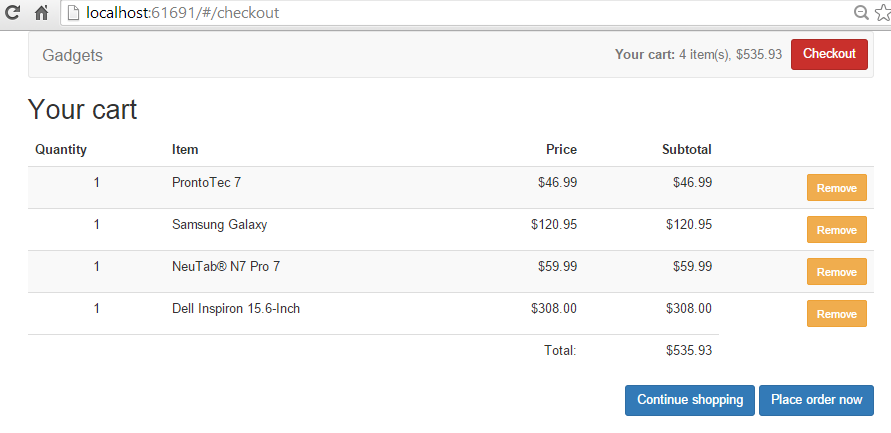Click the zoom magnifier icon in address bar
The height and width of the screenshot is (433, 891).
(861, 13)
